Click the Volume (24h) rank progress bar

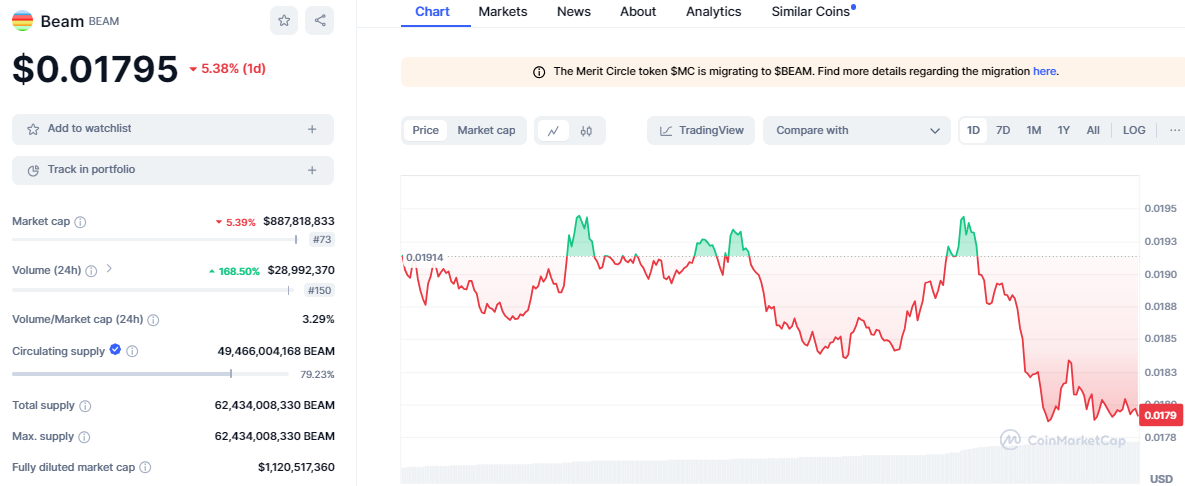(151, 289)
